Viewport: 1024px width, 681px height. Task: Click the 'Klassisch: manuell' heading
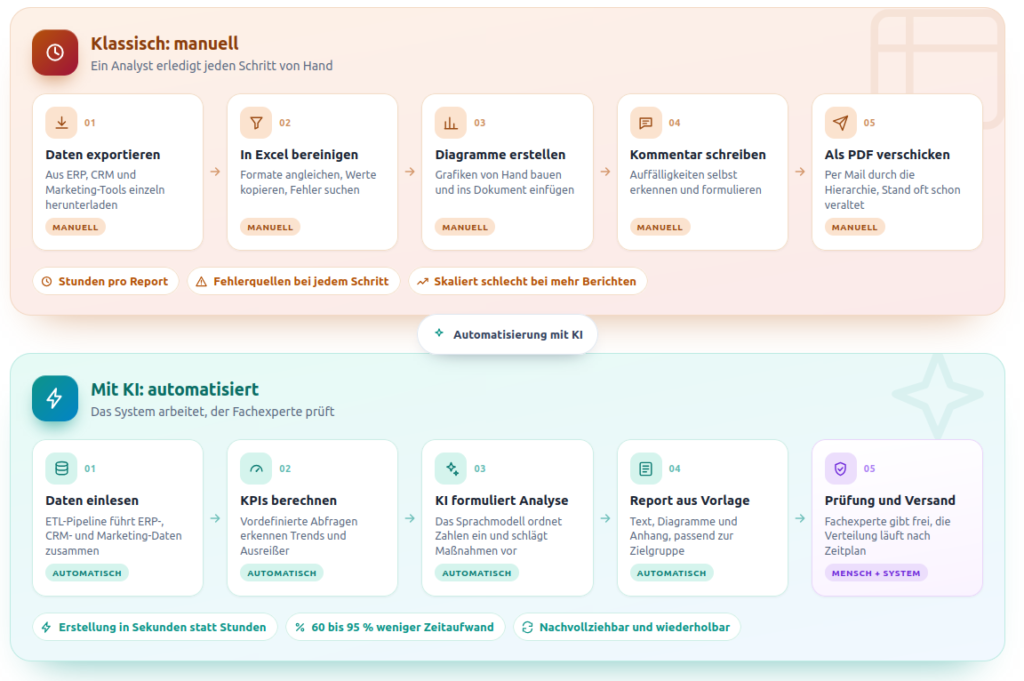click(165, 44)
